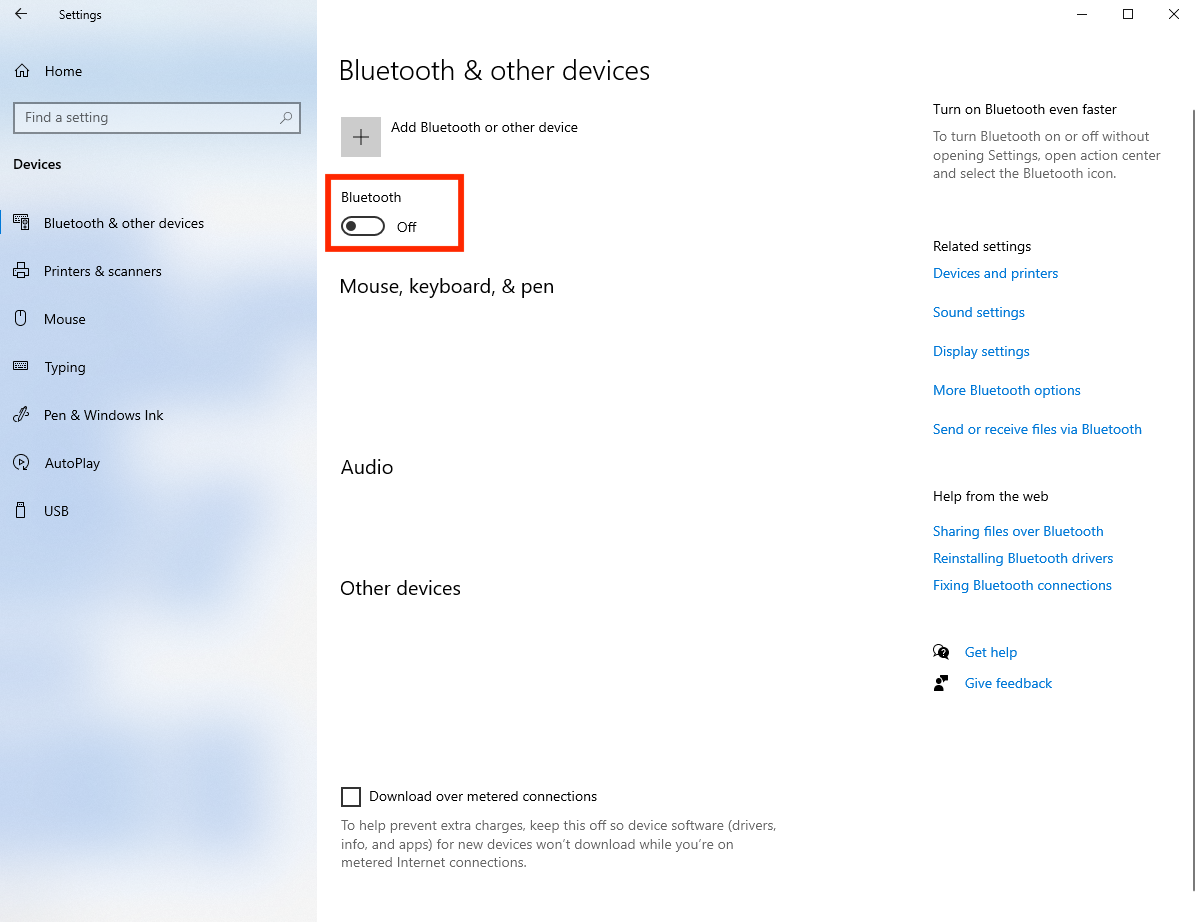
Task: Open More Bluetooth options
Action: pos(1006,390)
